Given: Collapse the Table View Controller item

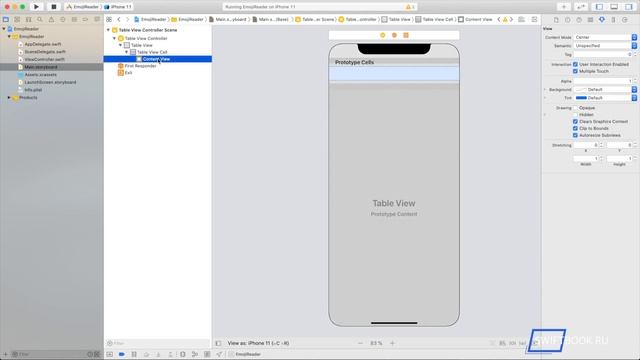Looking at the screenshot, I should (x=114, y=38).
